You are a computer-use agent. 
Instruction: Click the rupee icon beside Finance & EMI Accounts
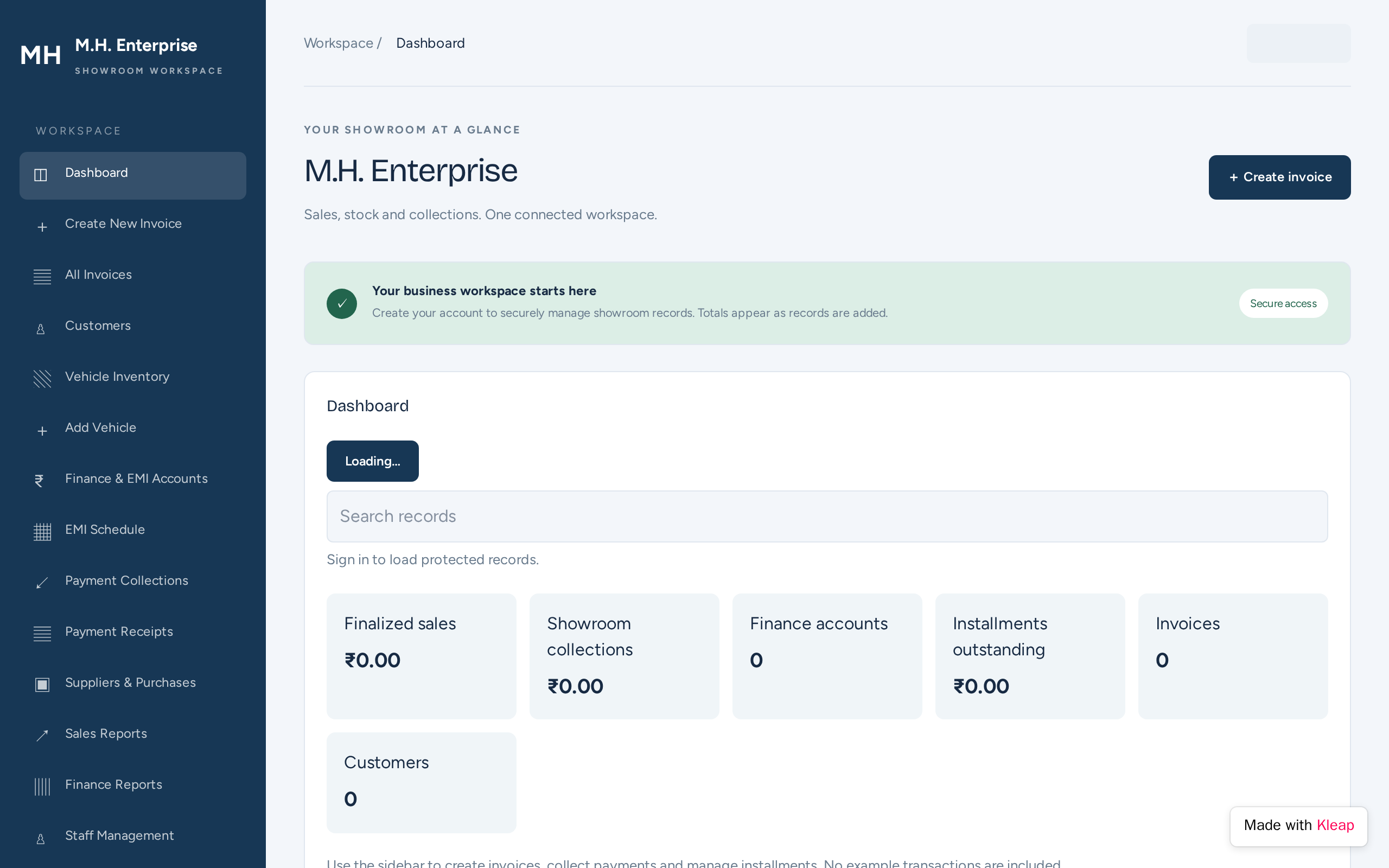tap(39, 481)
